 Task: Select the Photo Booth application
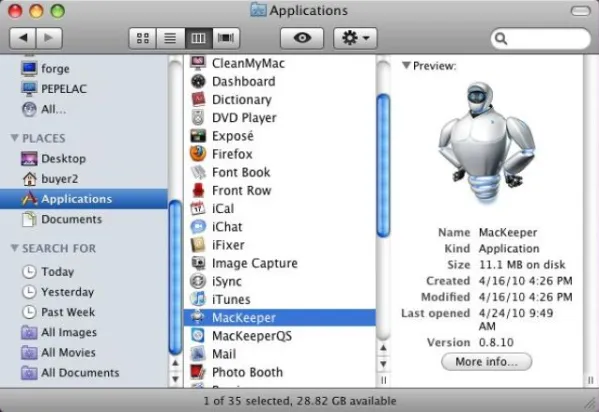pyautogui.click(x=247, y=372)
